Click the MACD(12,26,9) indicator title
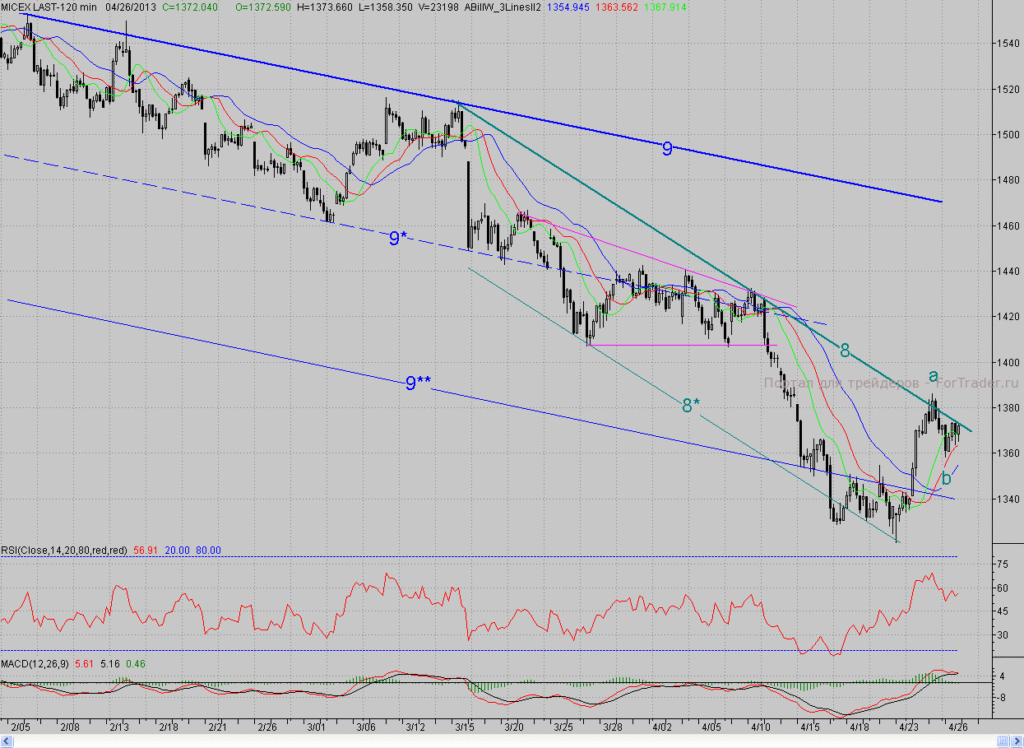The width and height of the screenshot is (1024, 748). click(35, 664)
